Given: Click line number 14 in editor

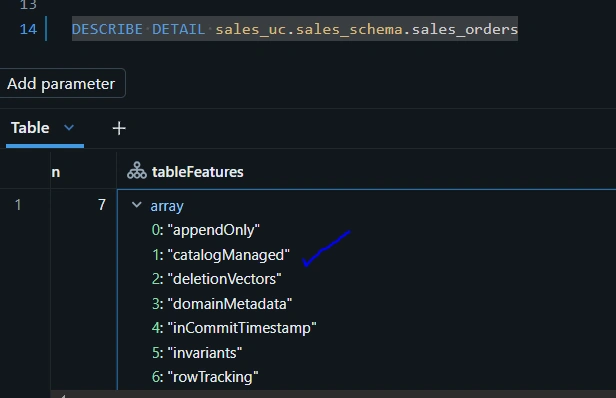Looking at the screenshot, I should pyautogui.click(x=28, y=29).
